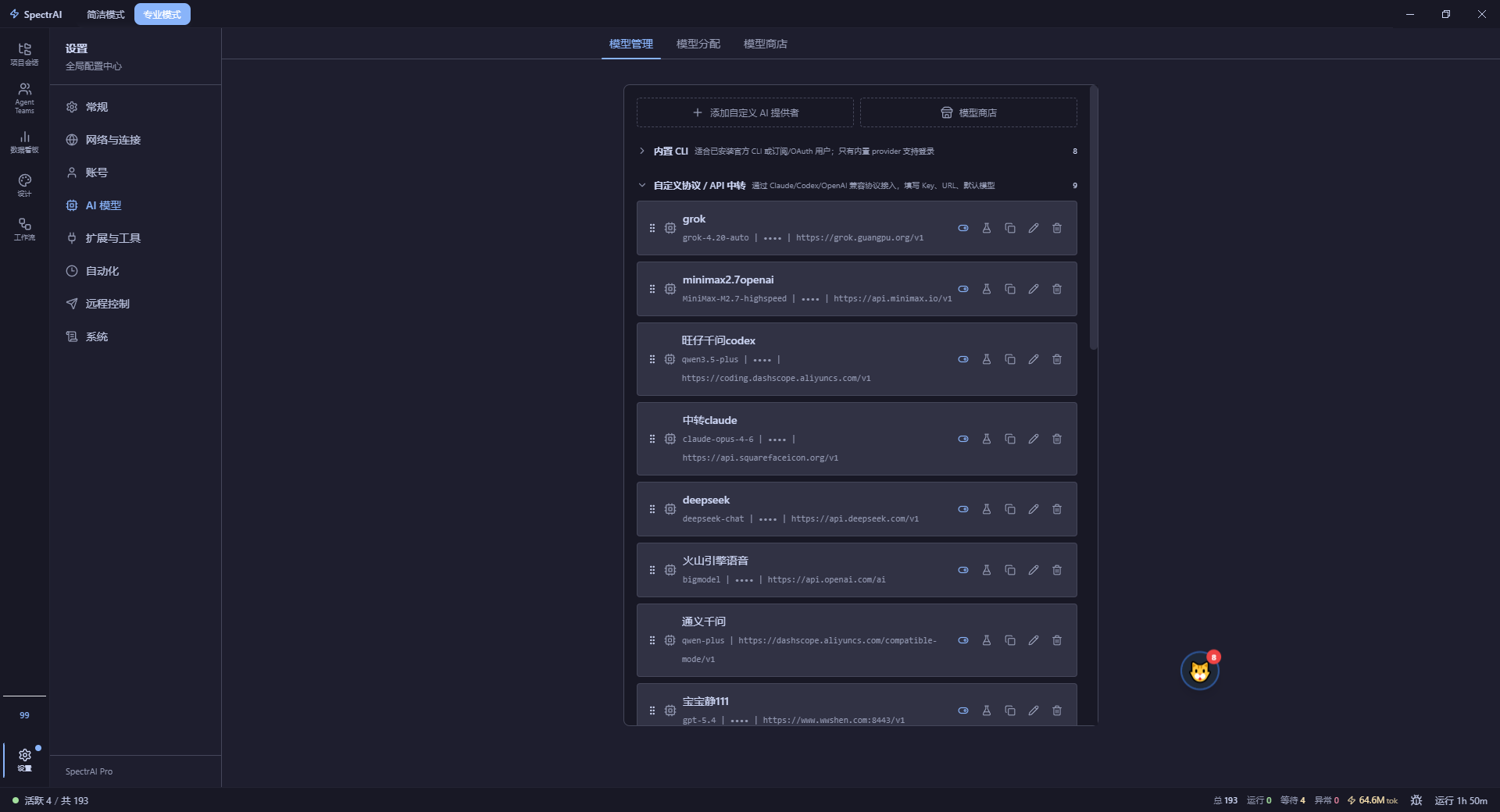Click the provider list vertical scrollbar

(x=1094, y=218)
